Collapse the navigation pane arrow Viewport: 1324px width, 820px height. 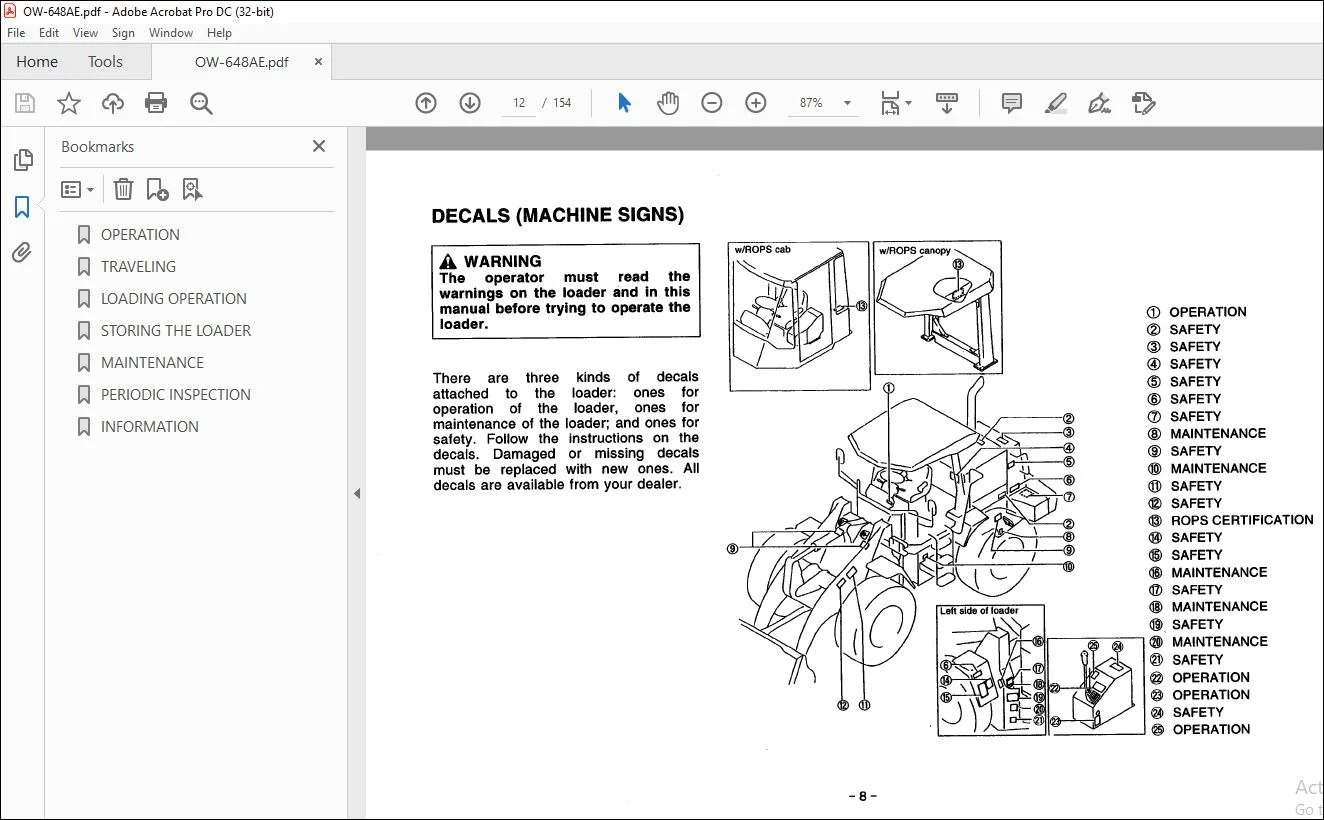(357, 493)
